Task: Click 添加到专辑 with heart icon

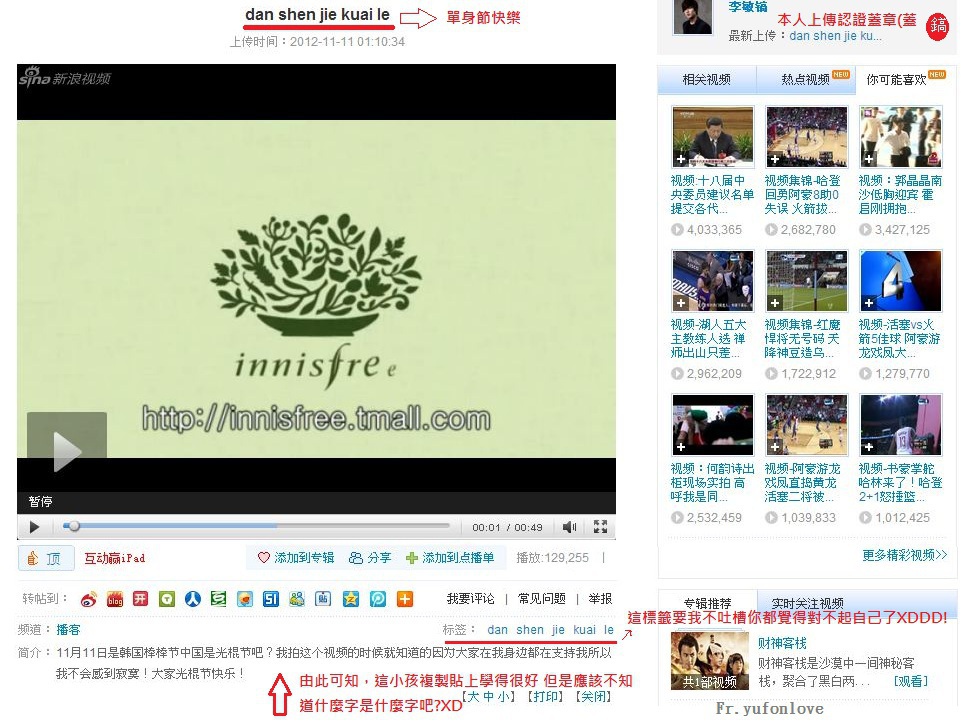Action: (296, 558)
